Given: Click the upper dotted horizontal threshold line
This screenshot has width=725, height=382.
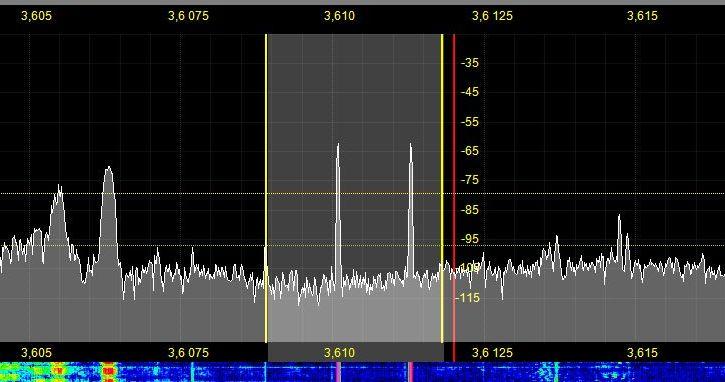Looking at the screenshot, I should [362, 194].
